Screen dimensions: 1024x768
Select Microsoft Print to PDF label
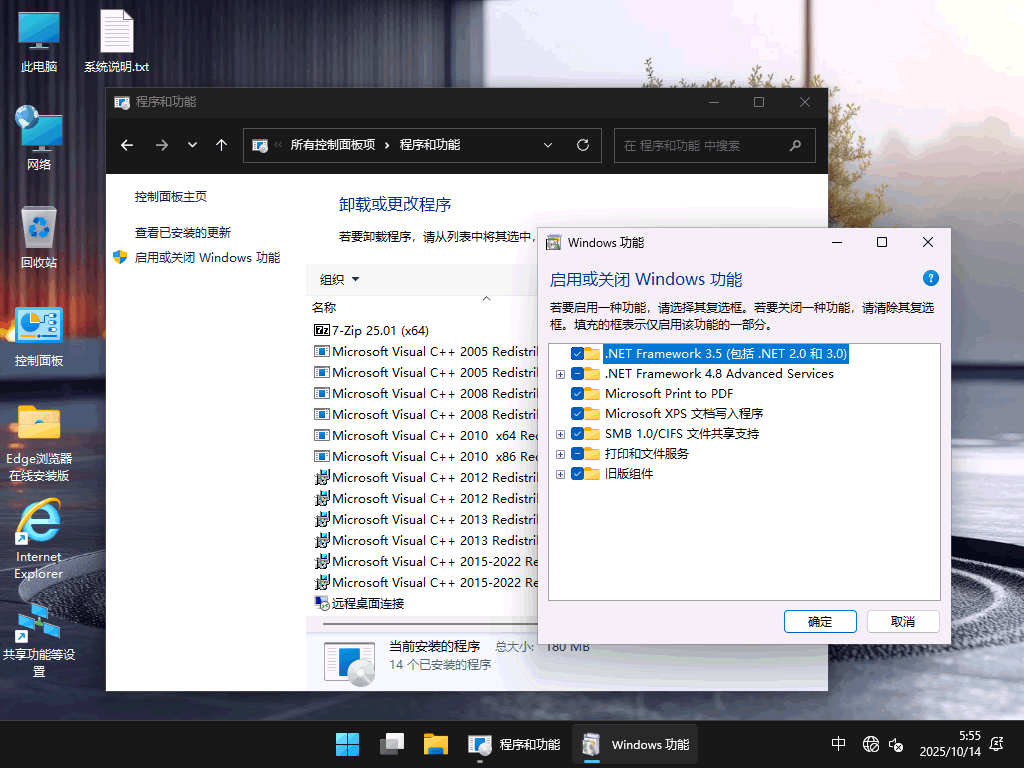tap(669, 394)
